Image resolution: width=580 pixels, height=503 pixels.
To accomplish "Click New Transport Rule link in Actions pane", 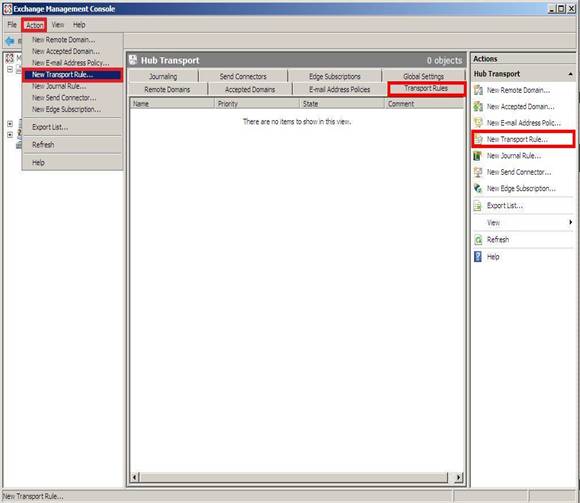I will (517, 139).
